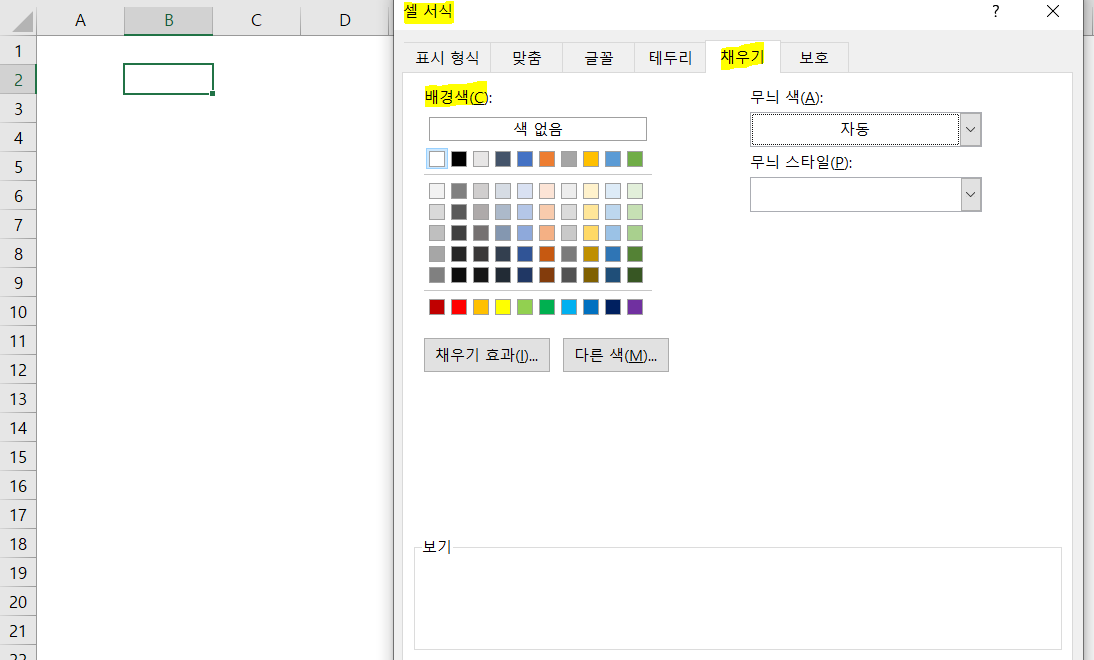
Task: Open the 글꼴 tab
Action: tap(599, 57)
